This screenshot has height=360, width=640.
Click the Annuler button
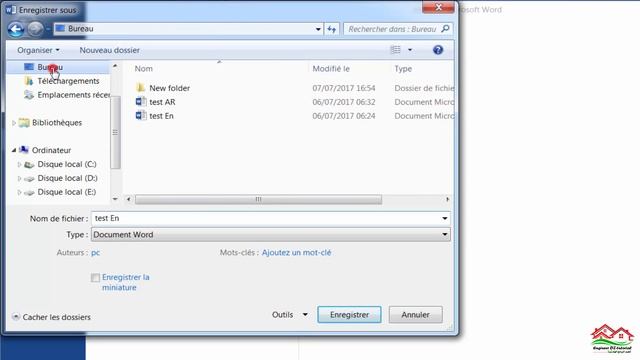tap(415, 315)
